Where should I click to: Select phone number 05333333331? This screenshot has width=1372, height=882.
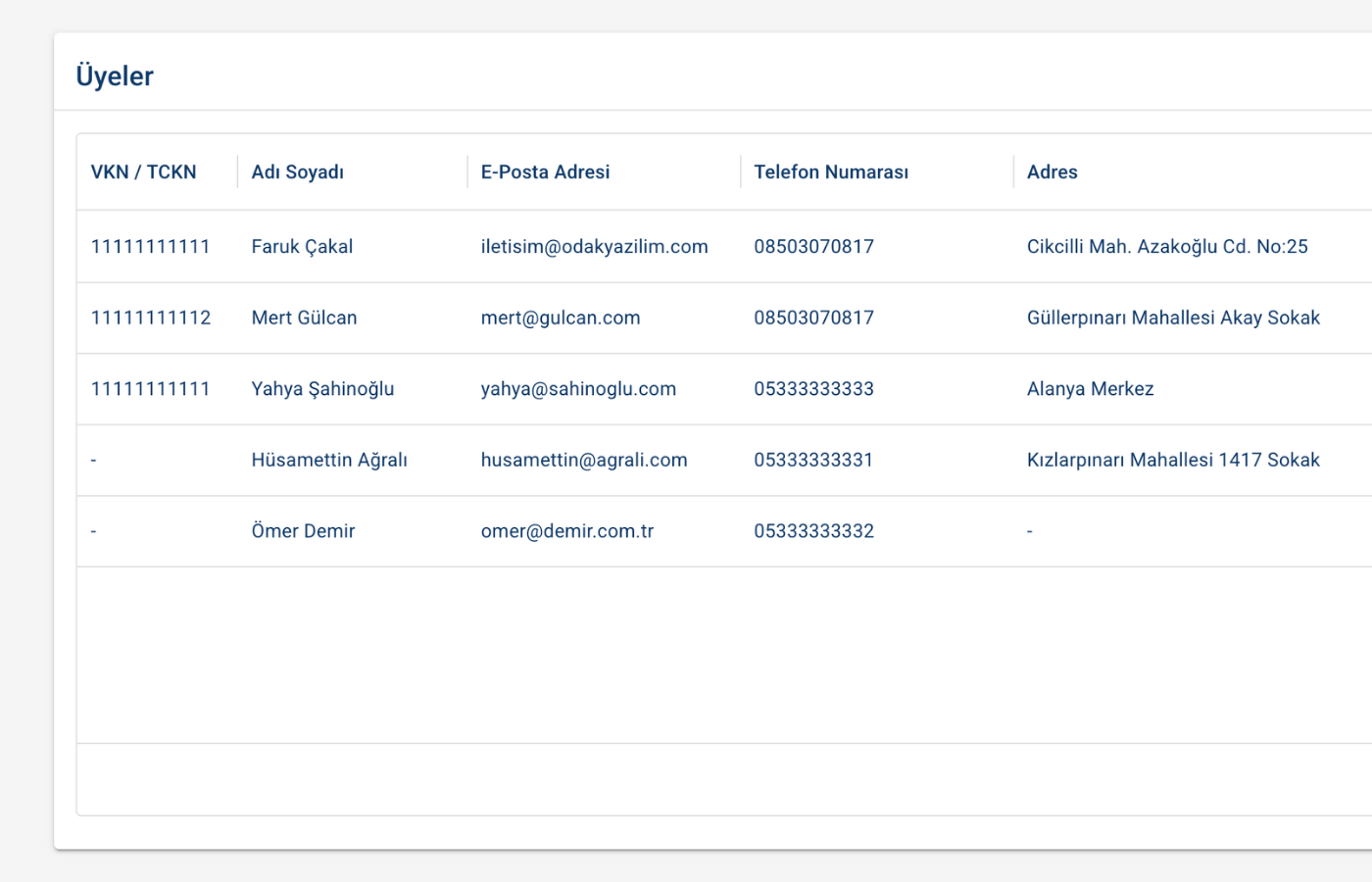point(812,460)
